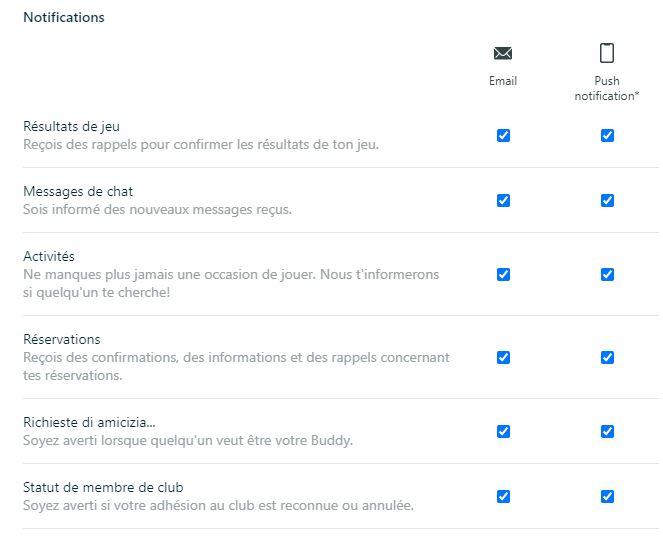
Task: Toggle Email checkbox for Activités
Action: pos(503,274)
